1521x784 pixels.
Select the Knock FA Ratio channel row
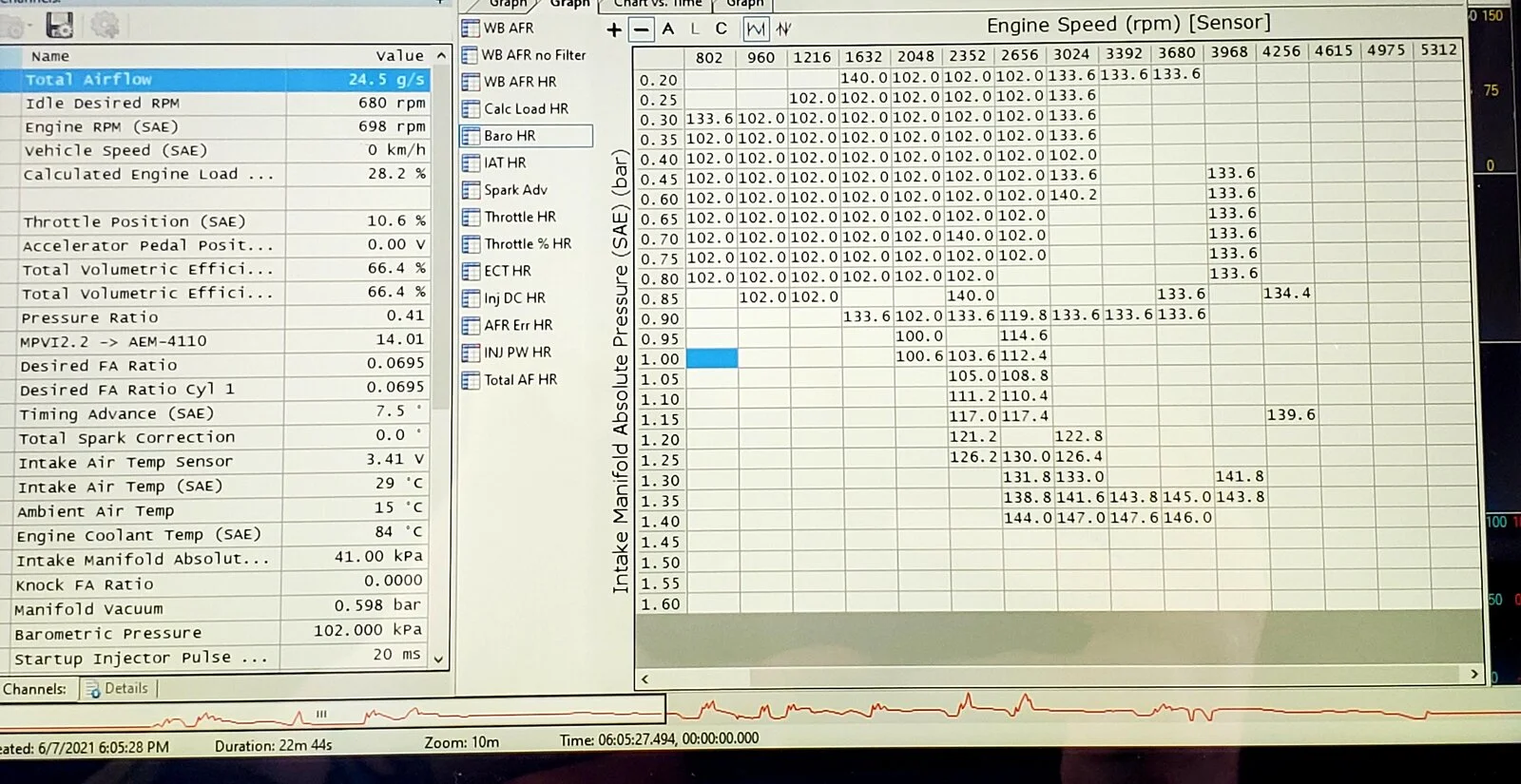pos(214,584)
